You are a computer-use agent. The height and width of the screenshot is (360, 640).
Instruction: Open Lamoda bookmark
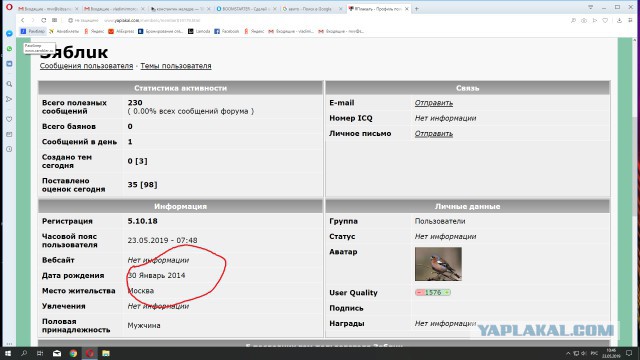[199, 31]
